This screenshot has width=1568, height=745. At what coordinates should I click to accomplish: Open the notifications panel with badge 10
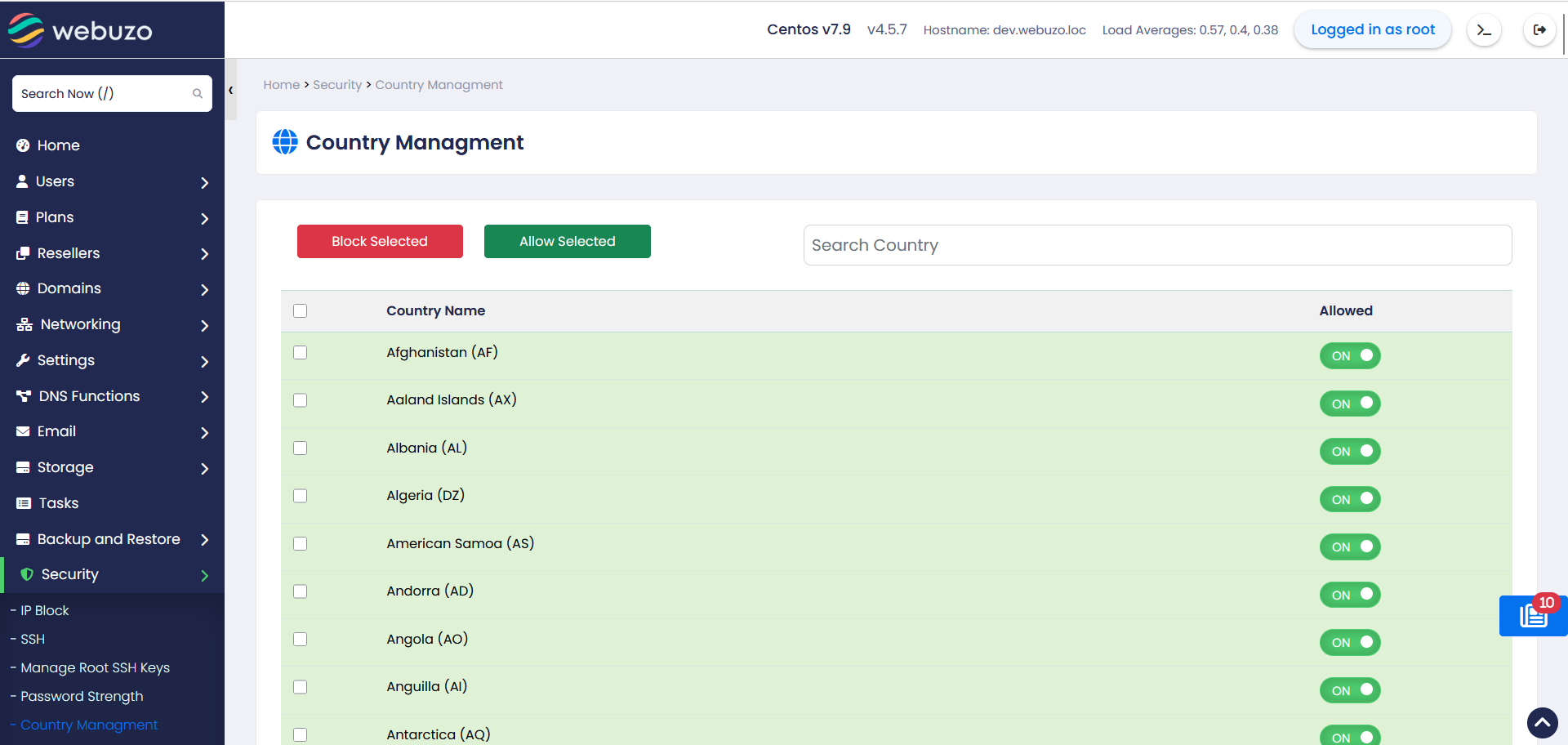click(x=1533, y=615)
